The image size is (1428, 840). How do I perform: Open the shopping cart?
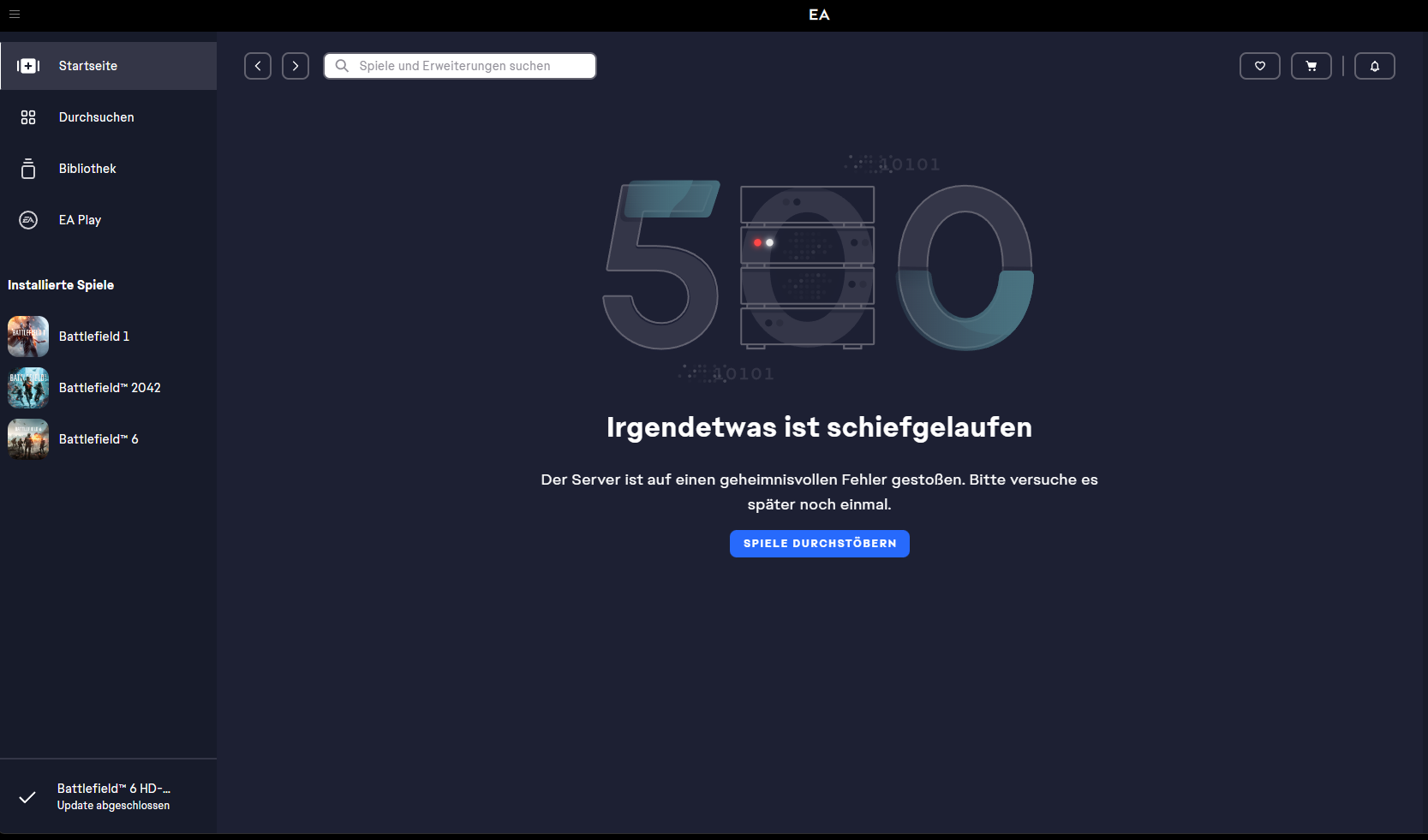pyautogui.click(x=1311, y=66)
